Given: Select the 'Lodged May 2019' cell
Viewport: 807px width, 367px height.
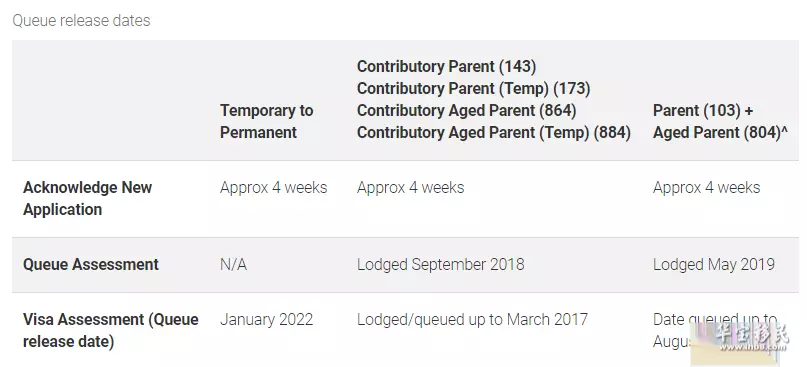Looking at the screenshot, I should (714, 265).
